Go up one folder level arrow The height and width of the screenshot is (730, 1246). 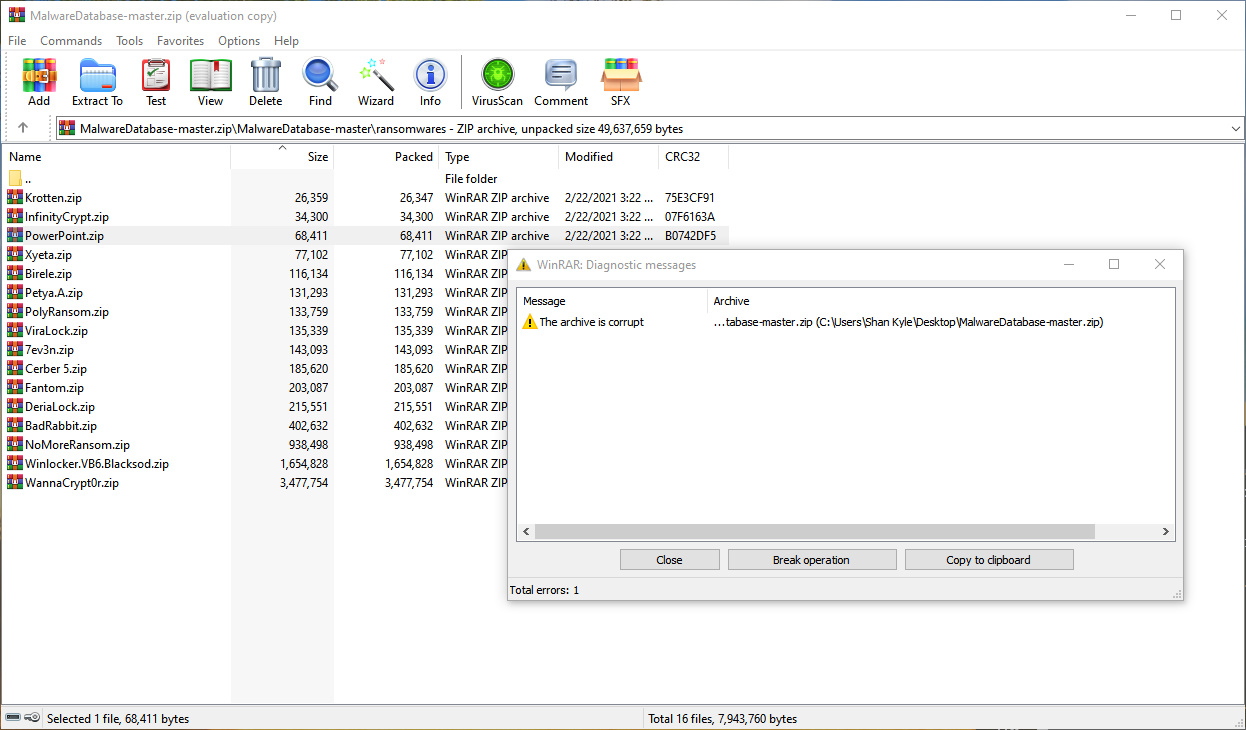click(23, 128)
